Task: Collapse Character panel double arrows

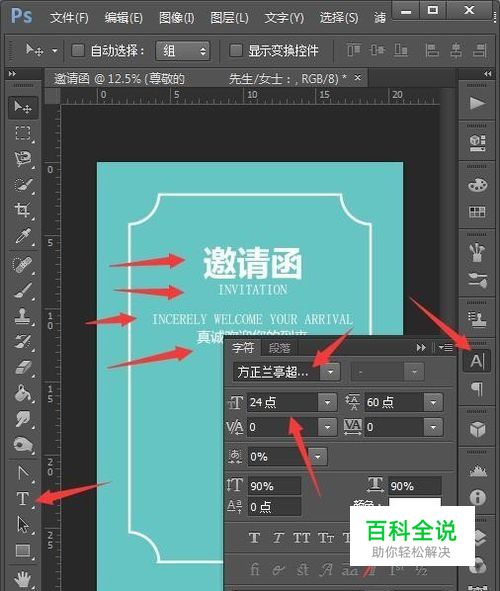Action: click(421, 347)
